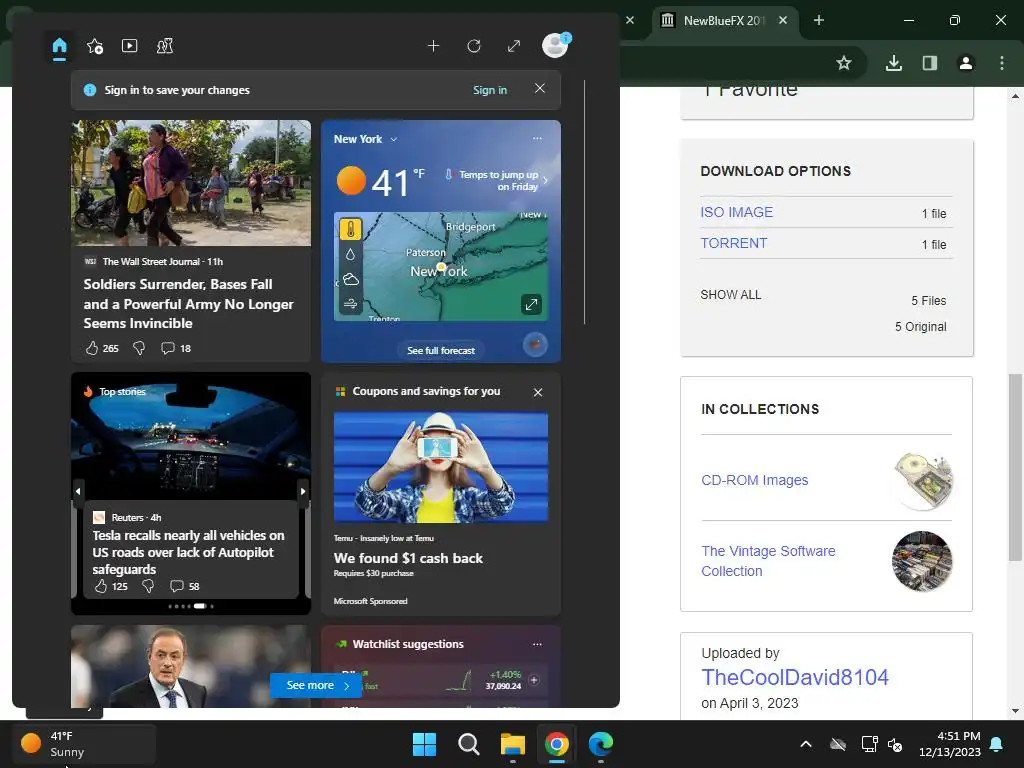Open CD-ROM Images collection

point(754,480)
